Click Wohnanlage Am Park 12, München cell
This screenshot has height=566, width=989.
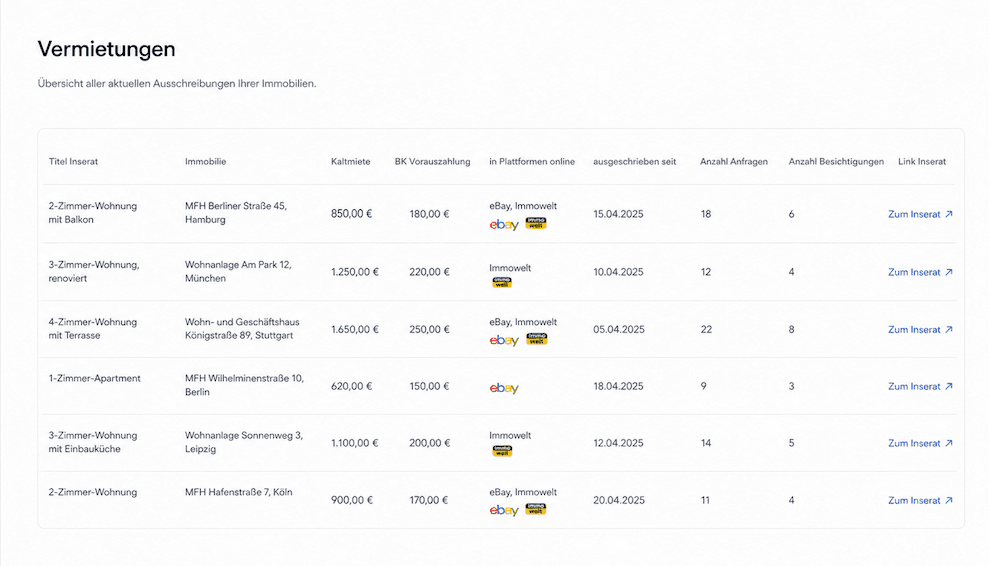(238, 271)
